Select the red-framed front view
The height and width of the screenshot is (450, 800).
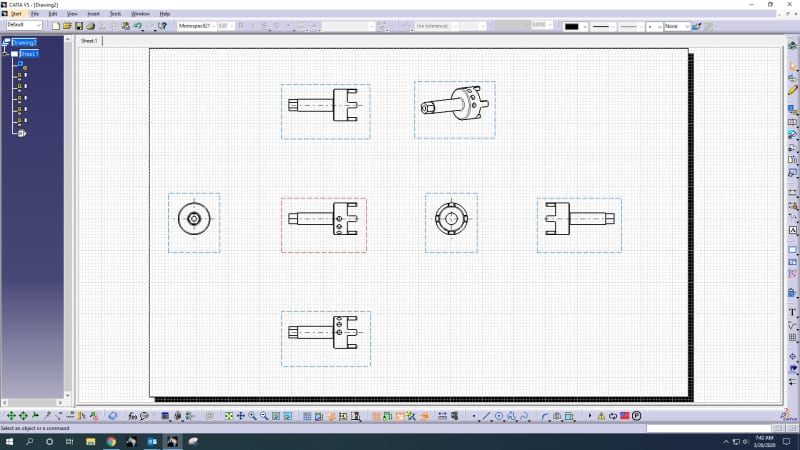pos(323,225)
